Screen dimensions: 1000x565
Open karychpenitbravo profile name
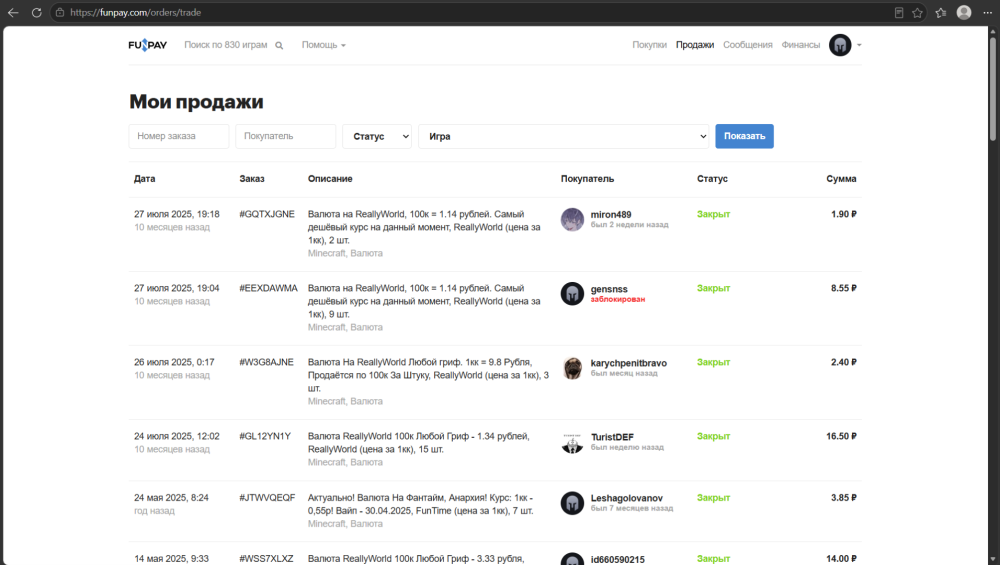628,363
